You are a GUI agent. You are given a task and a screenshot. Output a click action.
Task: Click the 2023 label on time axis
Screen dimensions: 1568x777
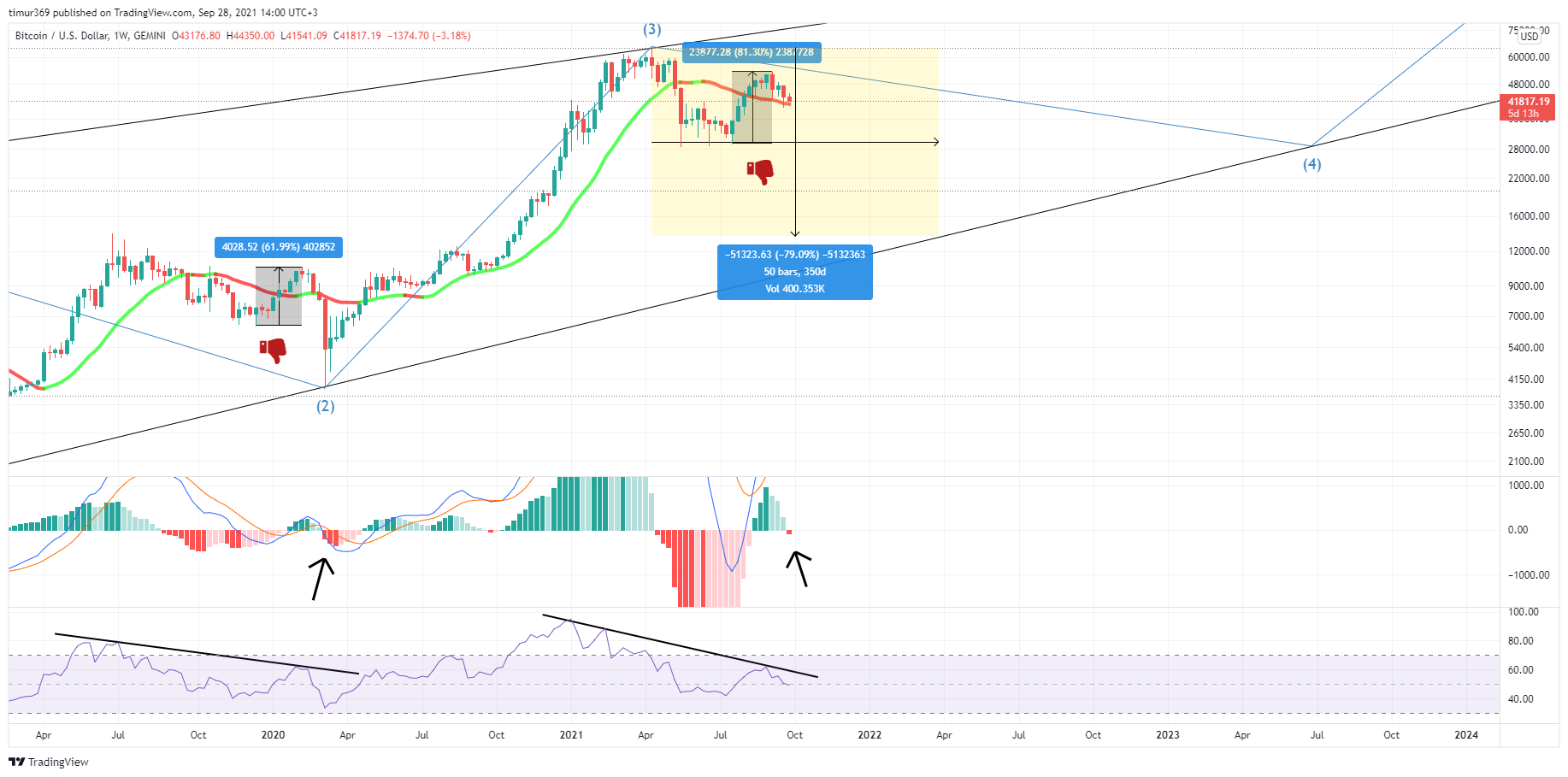pos(1168,735)
